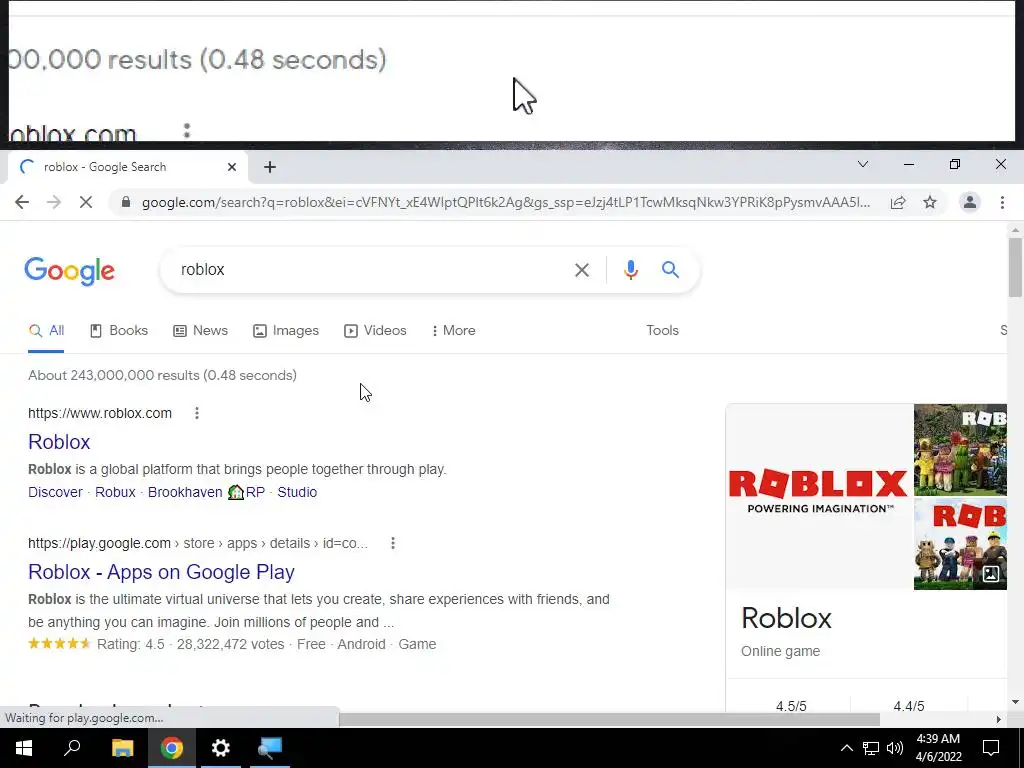The image size is (1024, 768).
Task: Click the share page icon in the address bar
Action: pos(898,202)
